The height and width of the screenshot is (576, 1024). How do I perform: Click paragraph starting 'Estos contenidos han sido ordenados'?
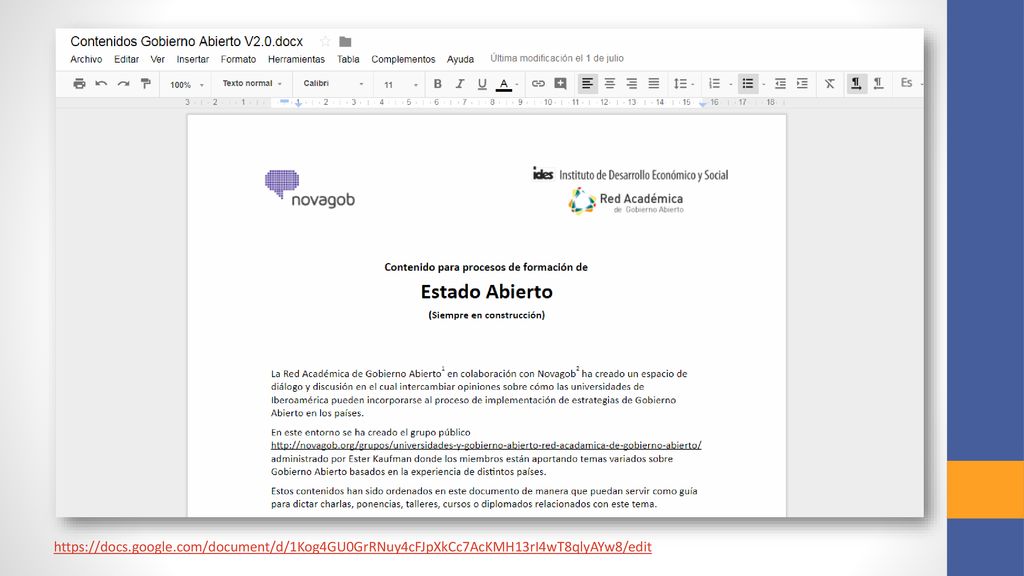(x=484, y=498)
